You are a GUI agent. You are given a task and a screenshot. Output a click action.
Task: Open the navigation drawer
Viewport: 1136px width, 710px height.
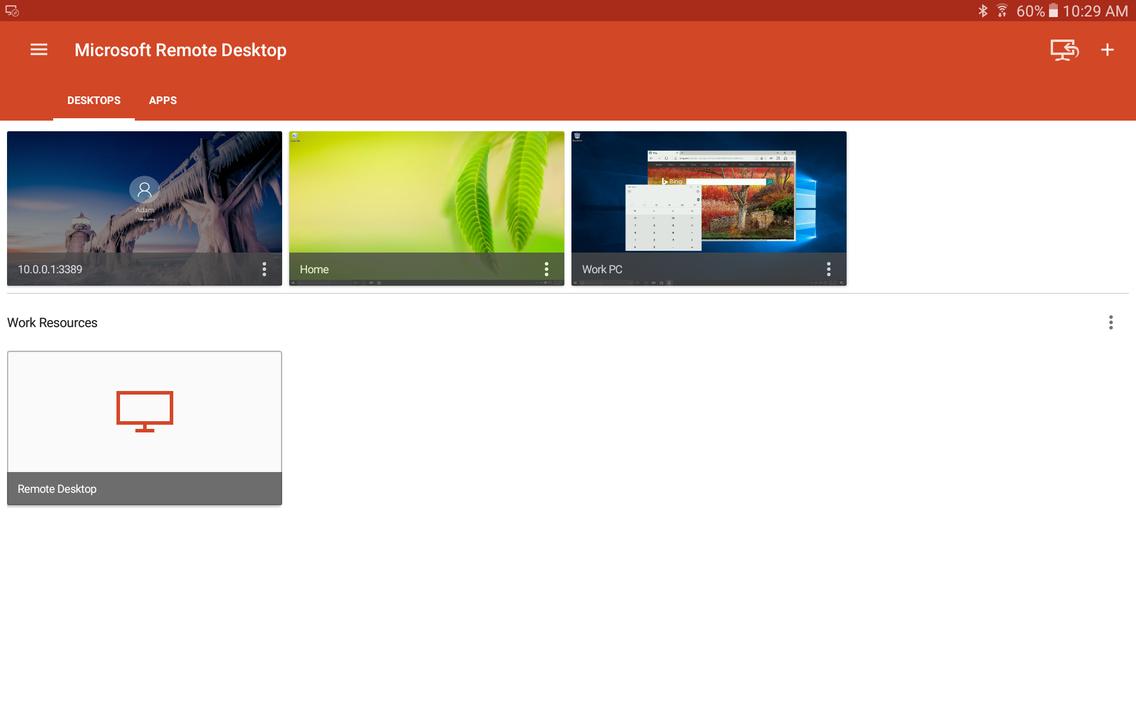coord(38,49)
